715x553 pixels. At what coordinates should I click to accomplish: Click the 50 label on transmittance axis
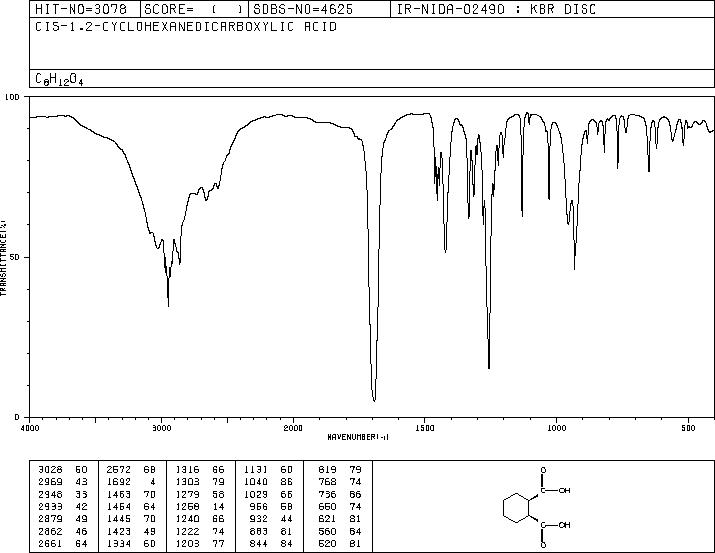tap(15, 257)
